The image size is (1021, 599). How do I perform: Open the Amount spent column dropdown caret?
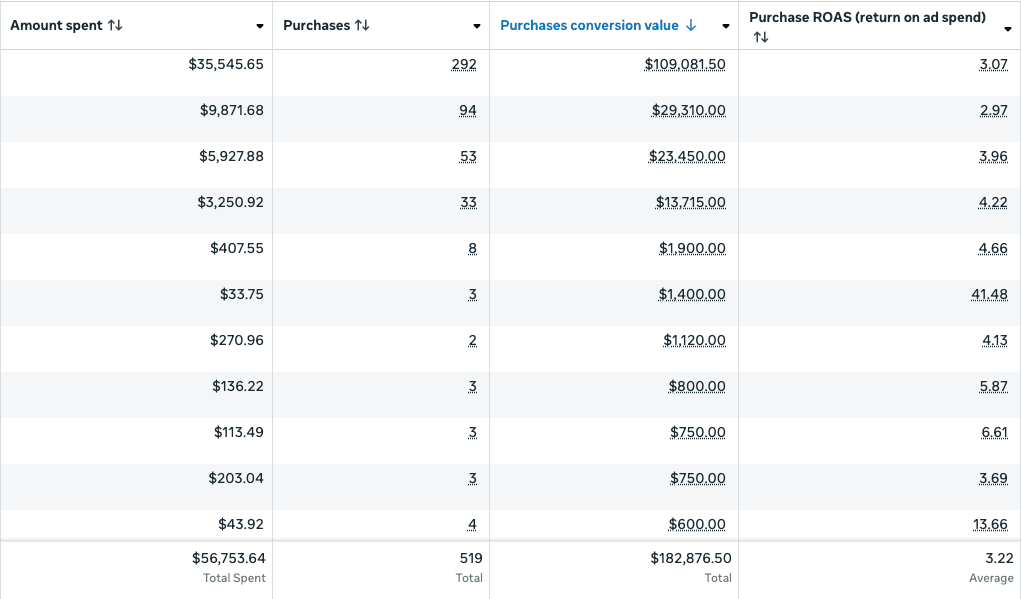pos(260,27)
